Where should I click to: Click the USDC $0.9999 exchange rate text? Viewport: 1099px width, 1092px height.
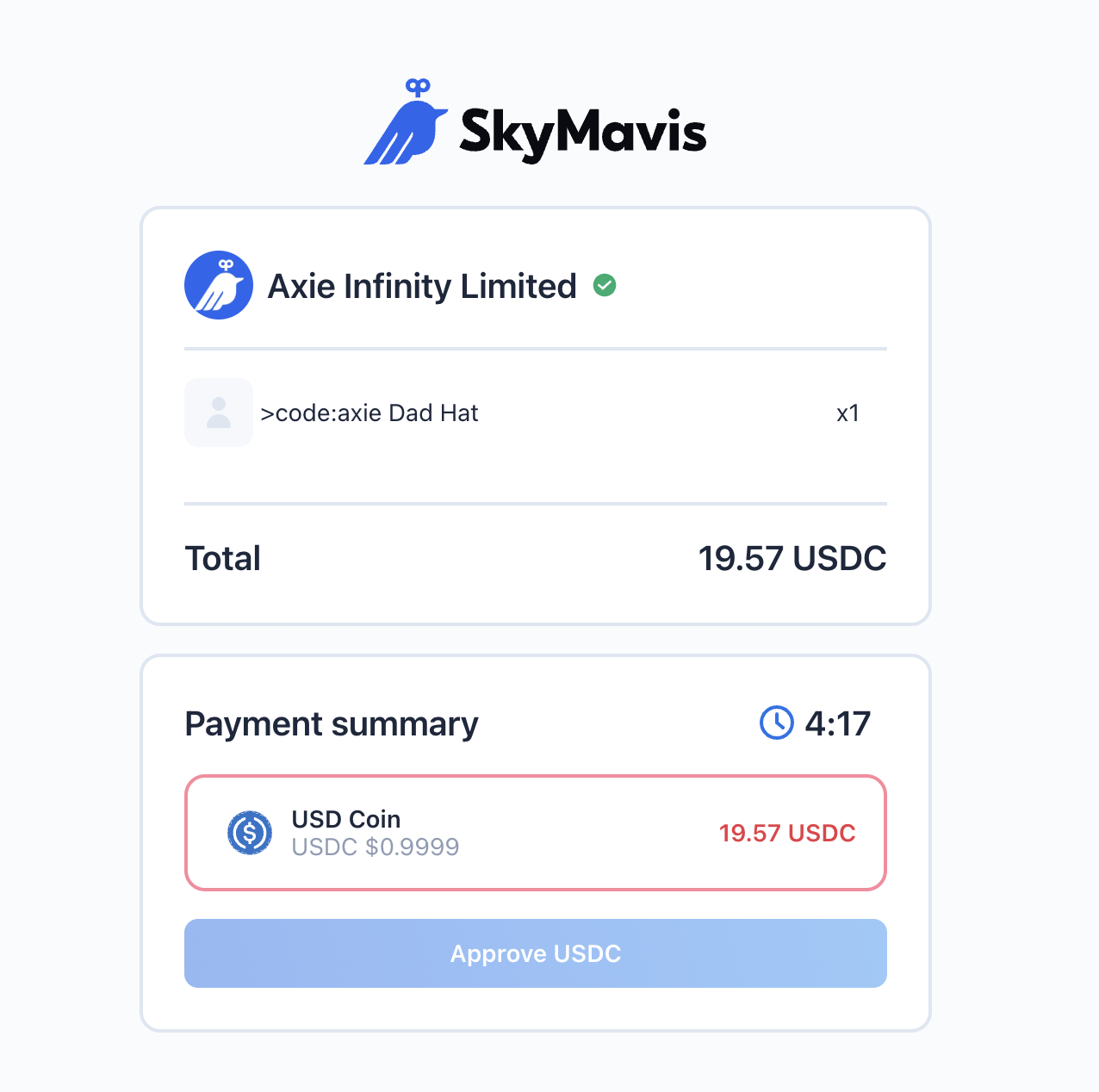click(376, 847)
